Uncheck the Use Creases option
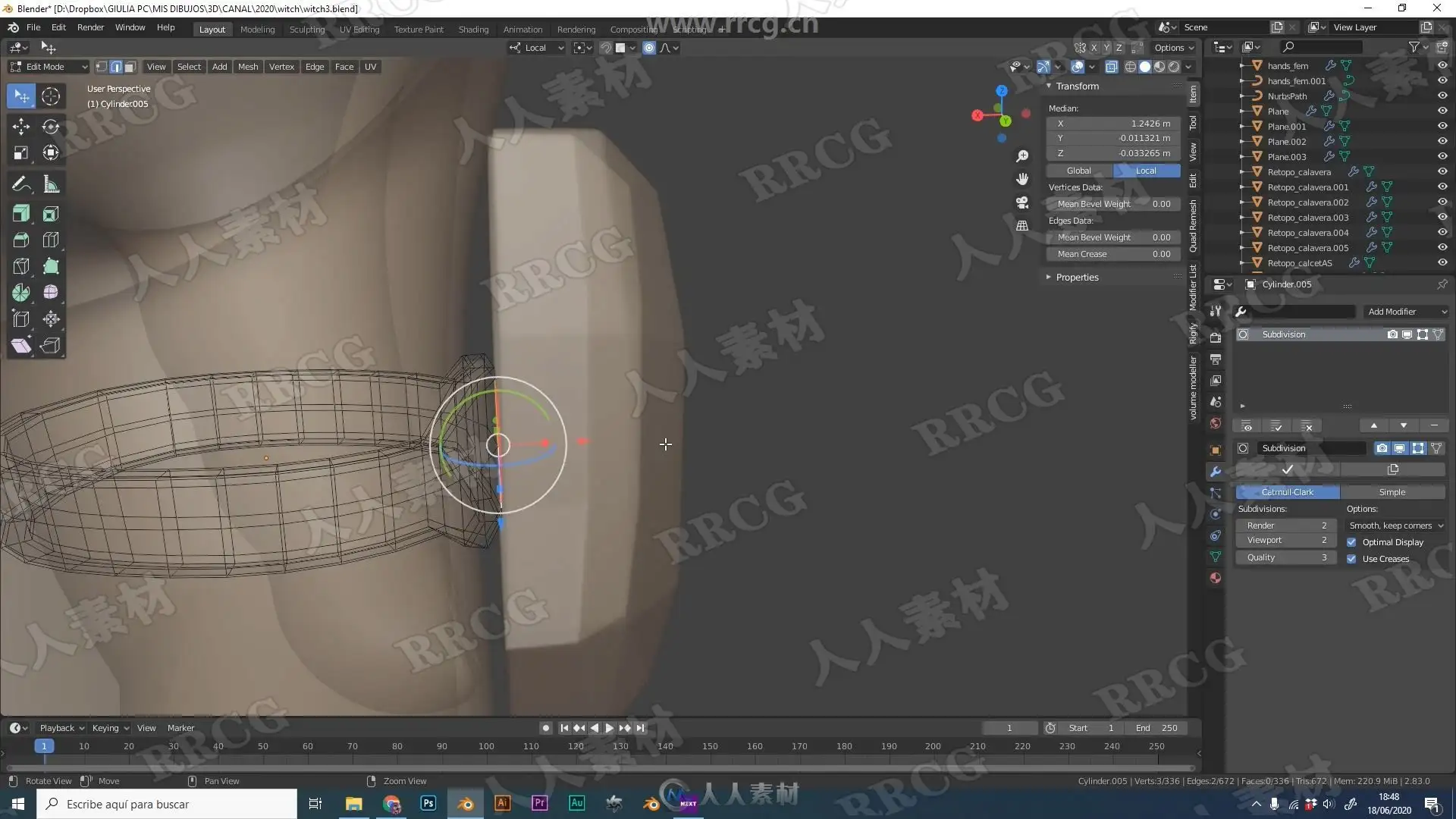 click(x=1351, y=559)
